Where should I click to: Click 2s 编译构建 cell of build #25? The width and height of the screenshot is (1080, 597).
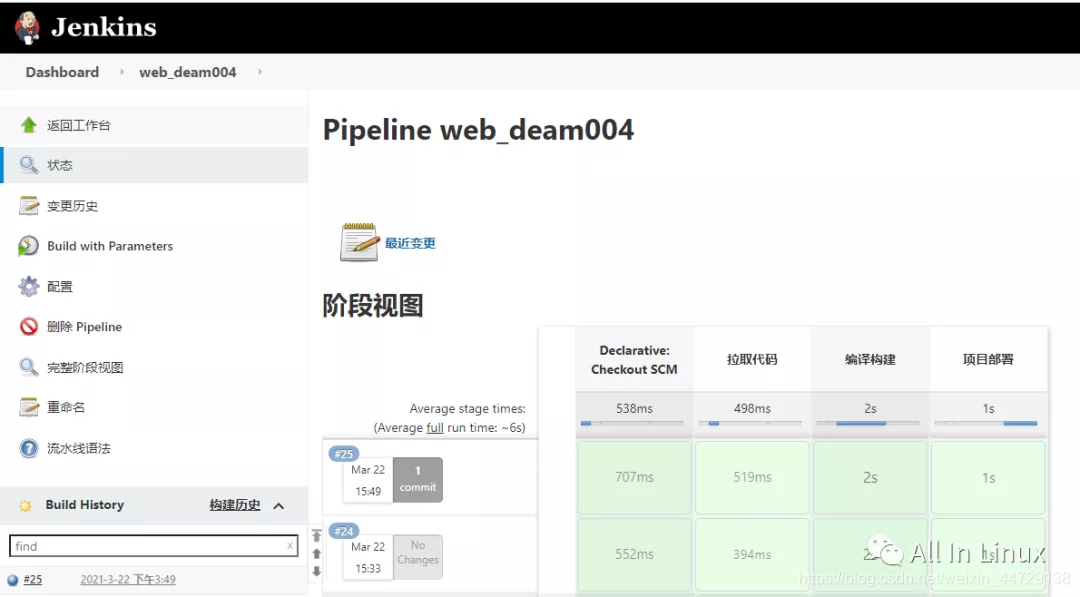pos(870,477)
